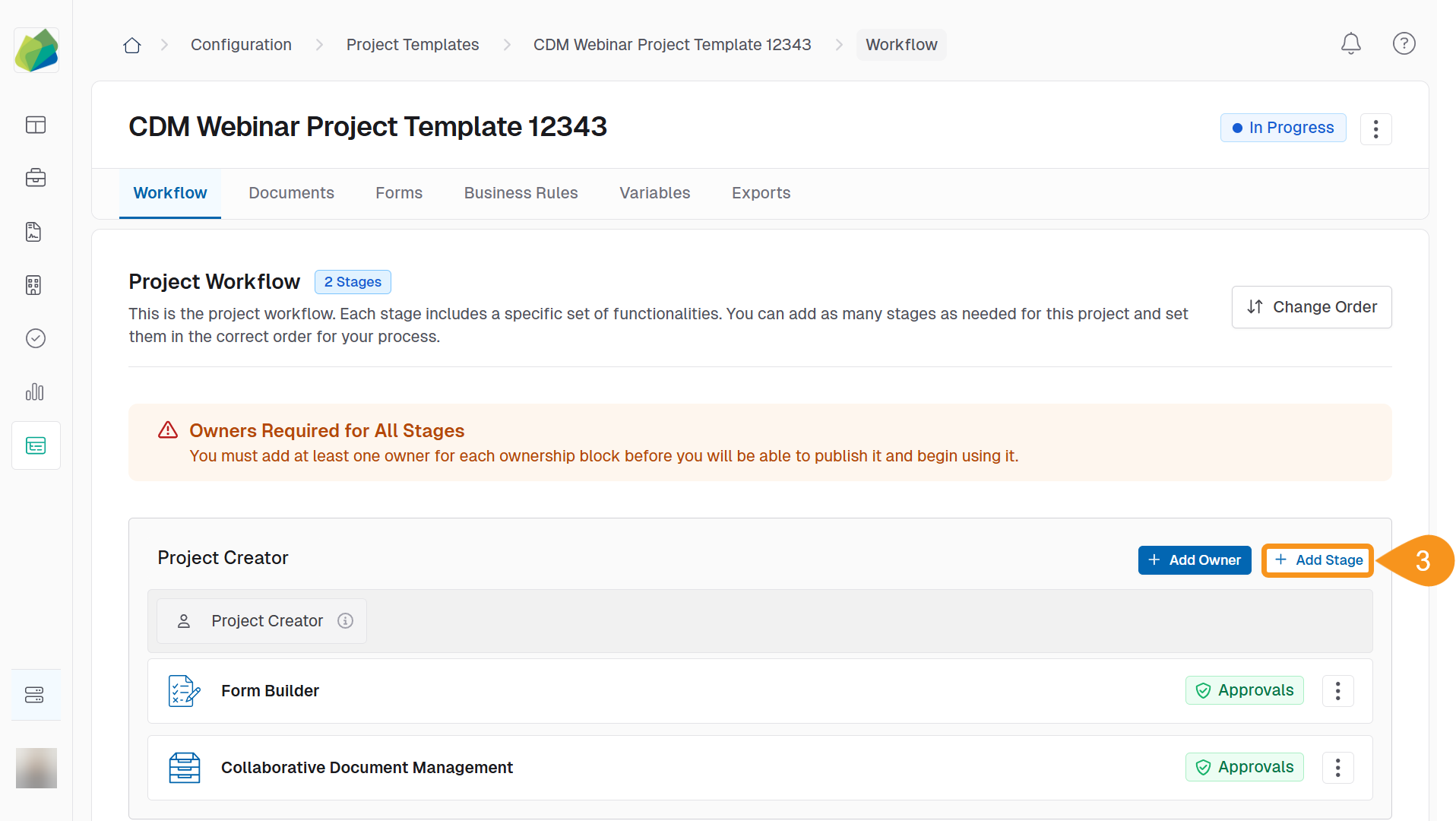Click the home icon in breadcrumb
The height and width of the screenshot is (821, 1456).
(x=132, y=46)
